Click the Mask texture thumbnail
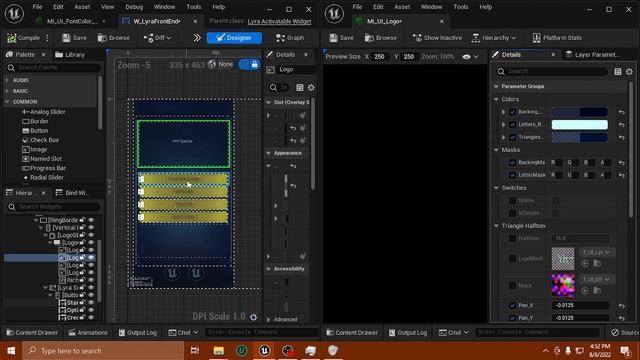Screen dimensions: 640x360 pos(563,285)
